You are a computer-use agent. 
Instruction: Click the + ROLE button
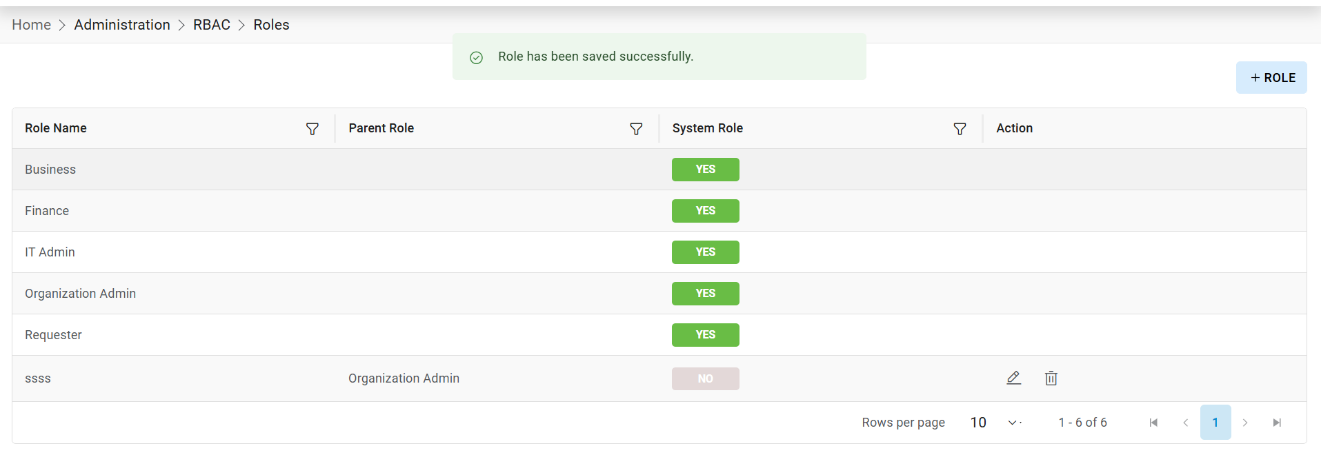tap(1271, 78)
